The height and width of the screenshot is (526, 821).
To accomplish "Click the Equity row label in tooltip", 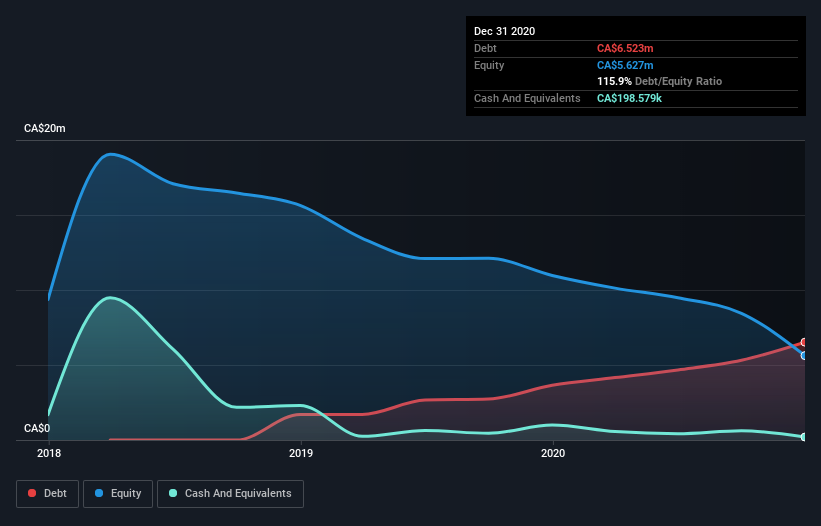I will coord(489,65).
